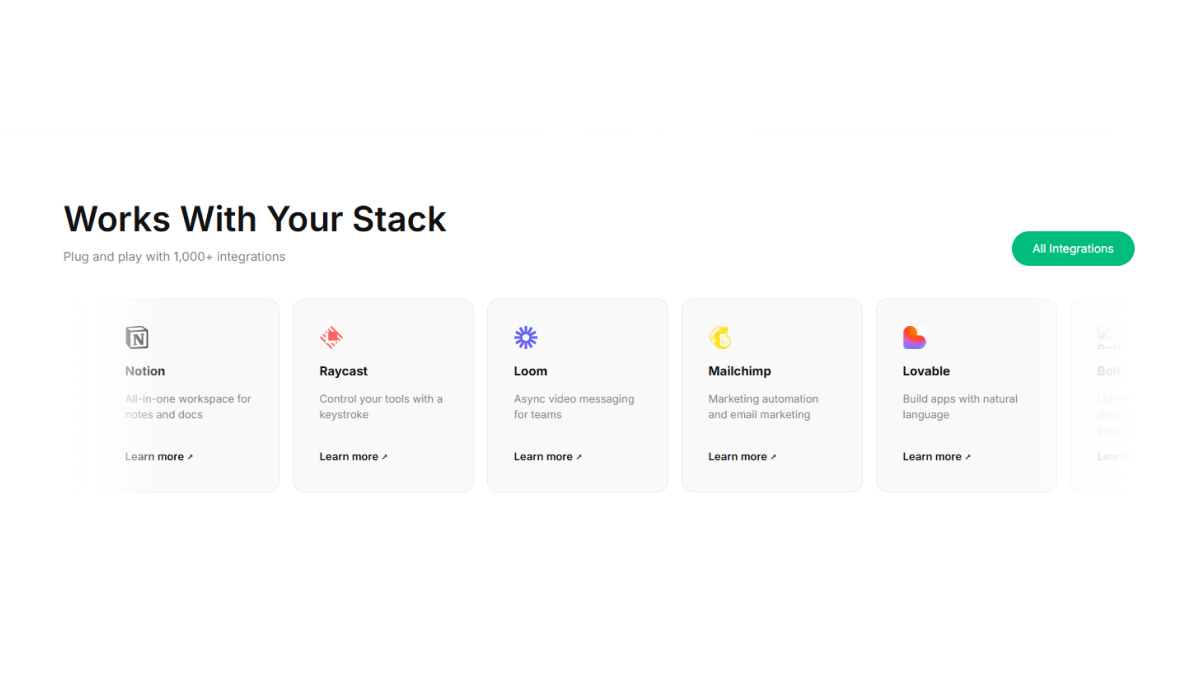
Task: Open the All Integrations button
Action: [x=1073, y=249]
